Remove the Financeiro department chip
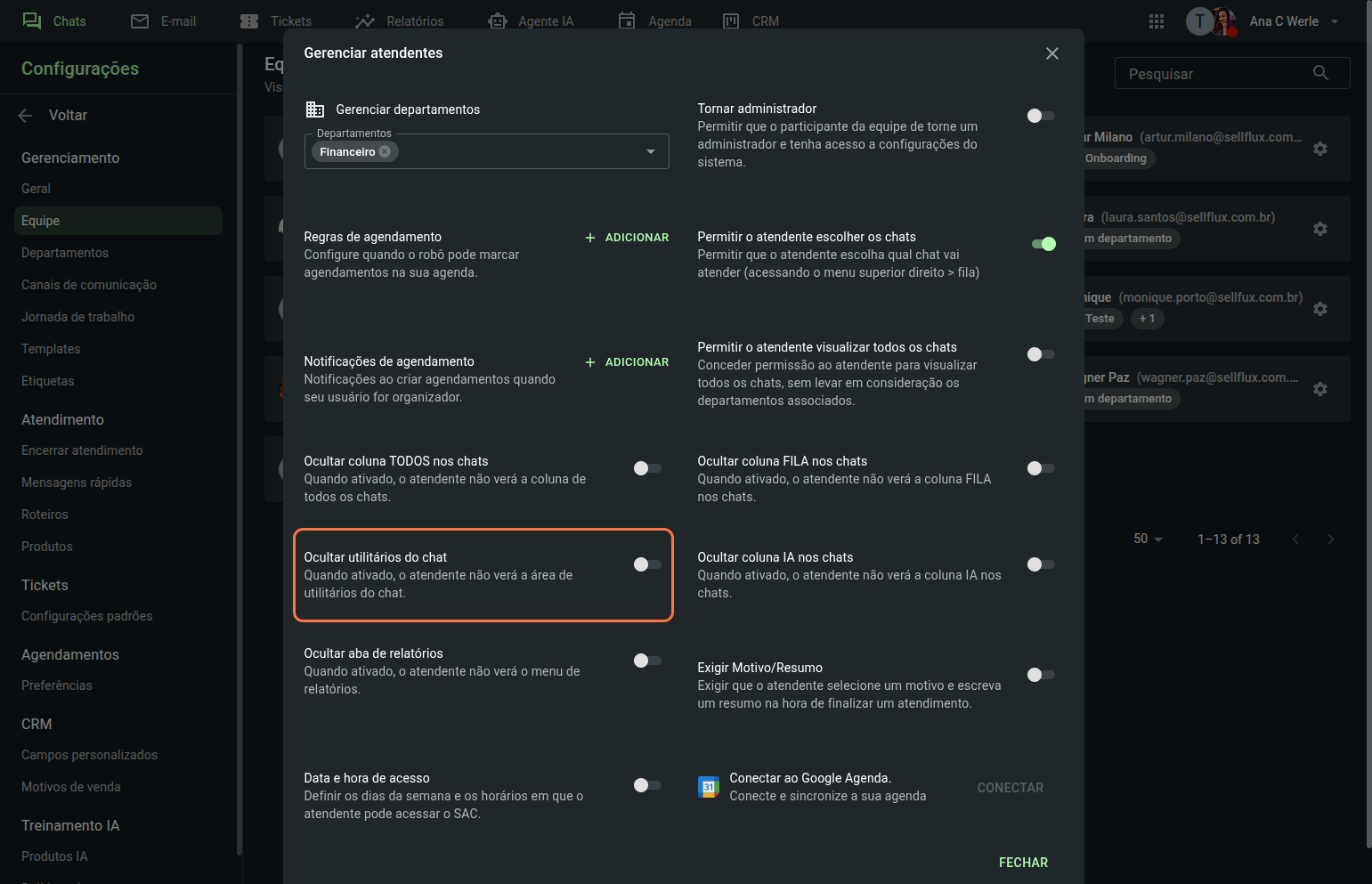 pos(385,151)
